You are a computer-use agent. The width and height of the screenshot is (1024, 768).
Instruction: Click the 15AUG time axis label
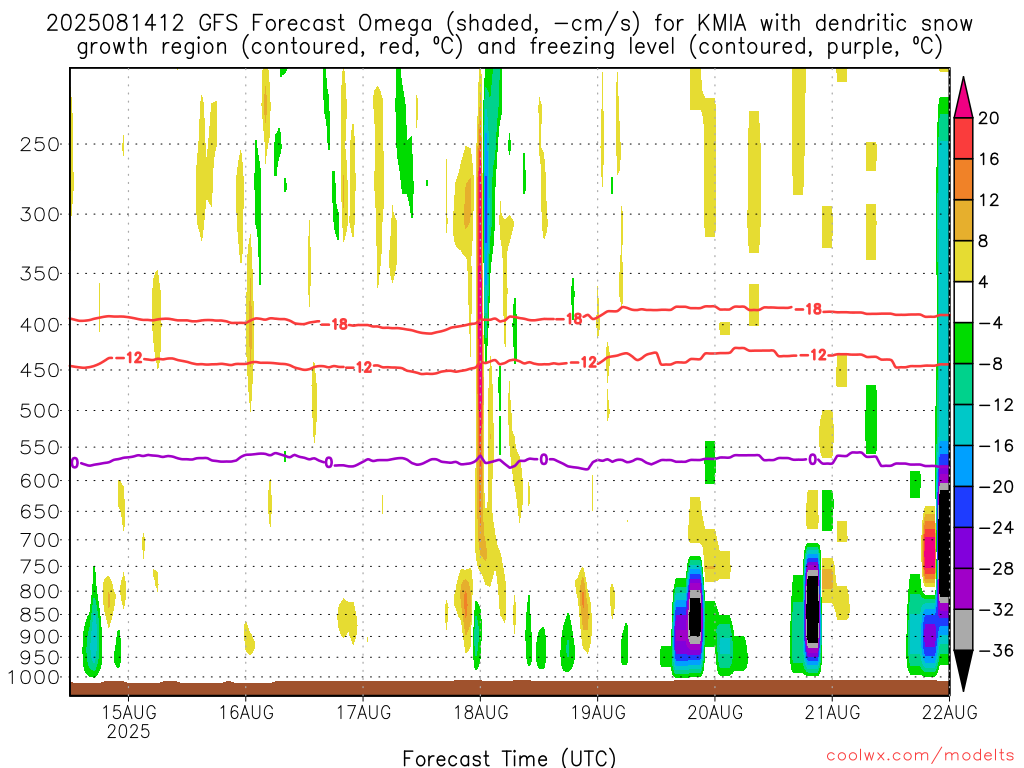[x=129, y=712]
